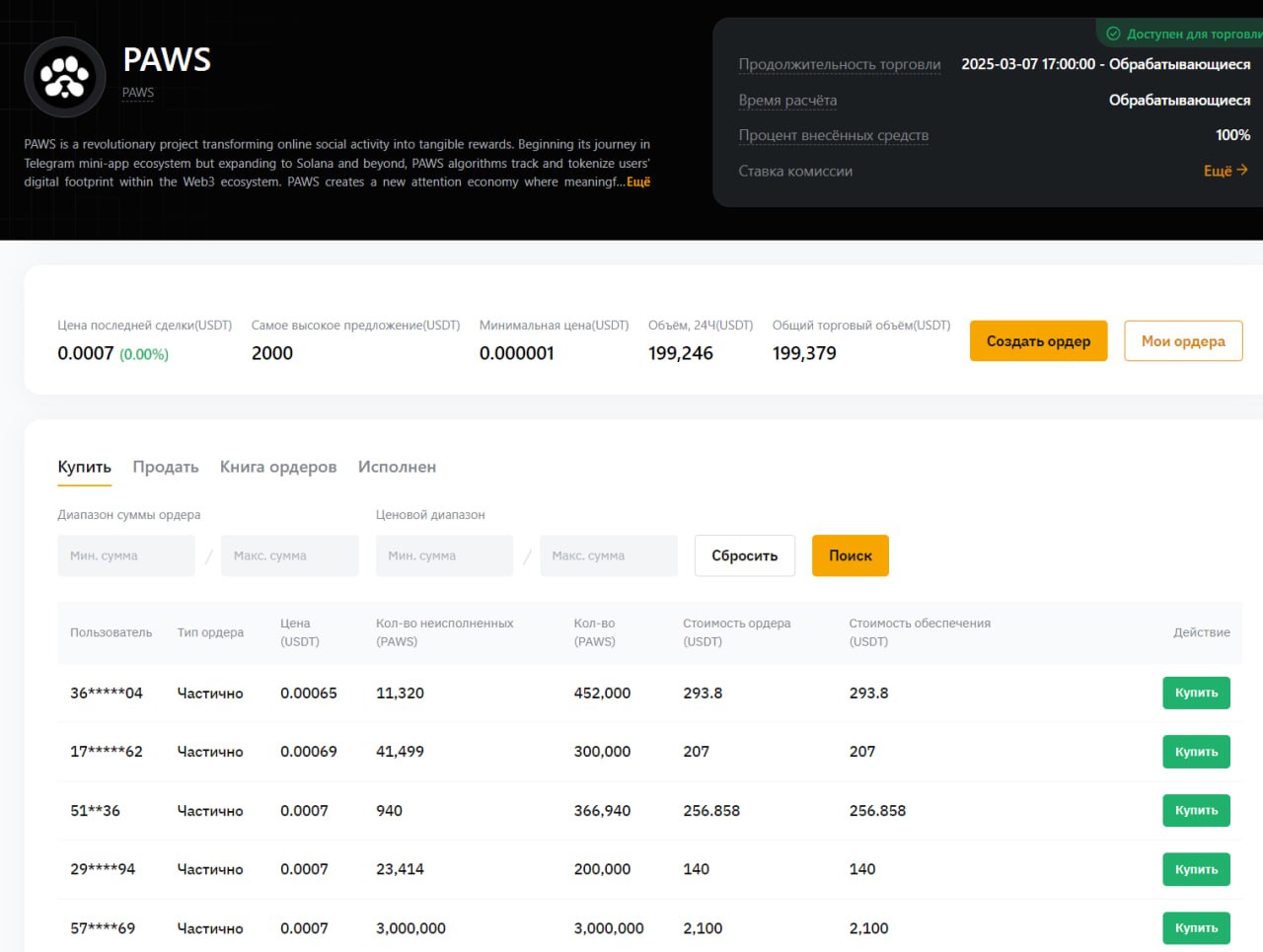Focus order amount Макс. сумма field

click(x=290, y=555)
